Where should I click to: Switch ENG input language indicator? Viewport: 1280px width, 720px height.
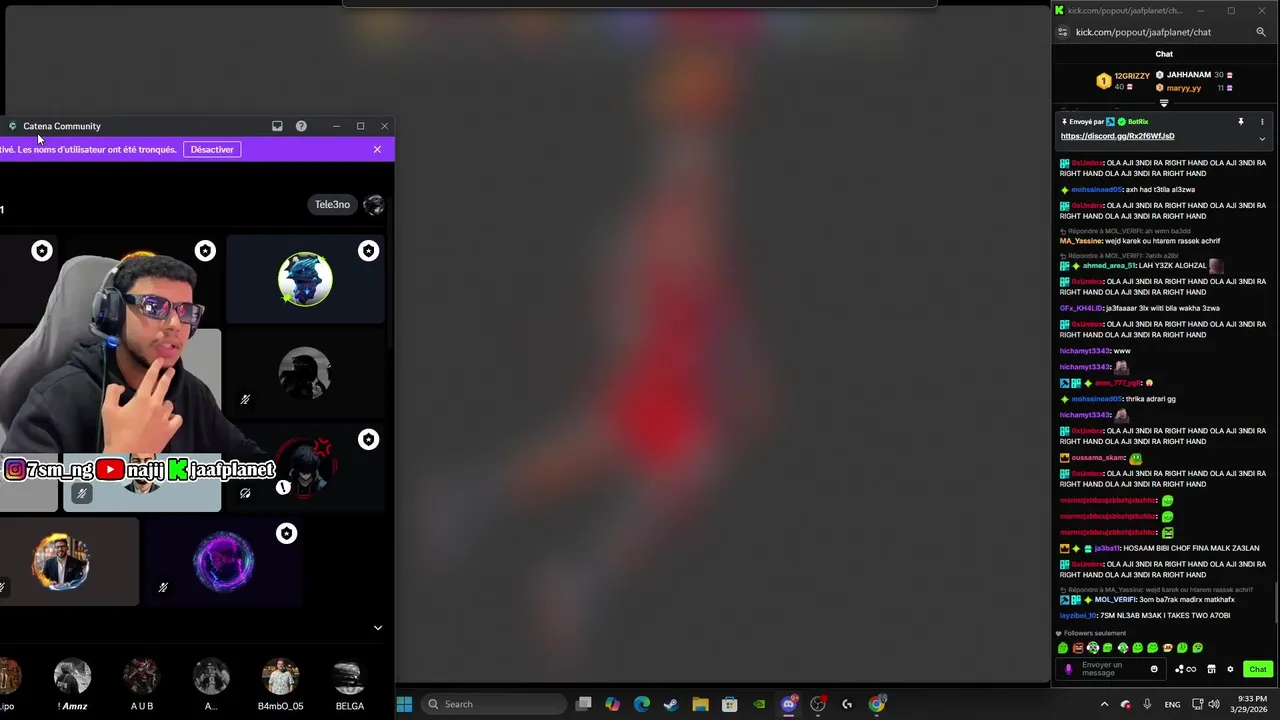pyautogui.click(x=1172, y=704)
